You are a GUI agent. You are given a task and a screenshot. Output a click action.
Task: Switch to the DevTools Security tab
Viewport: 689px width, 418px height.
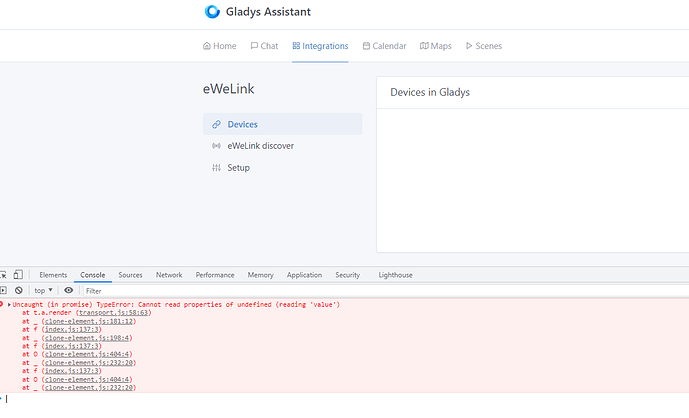[x=348, y=275]
